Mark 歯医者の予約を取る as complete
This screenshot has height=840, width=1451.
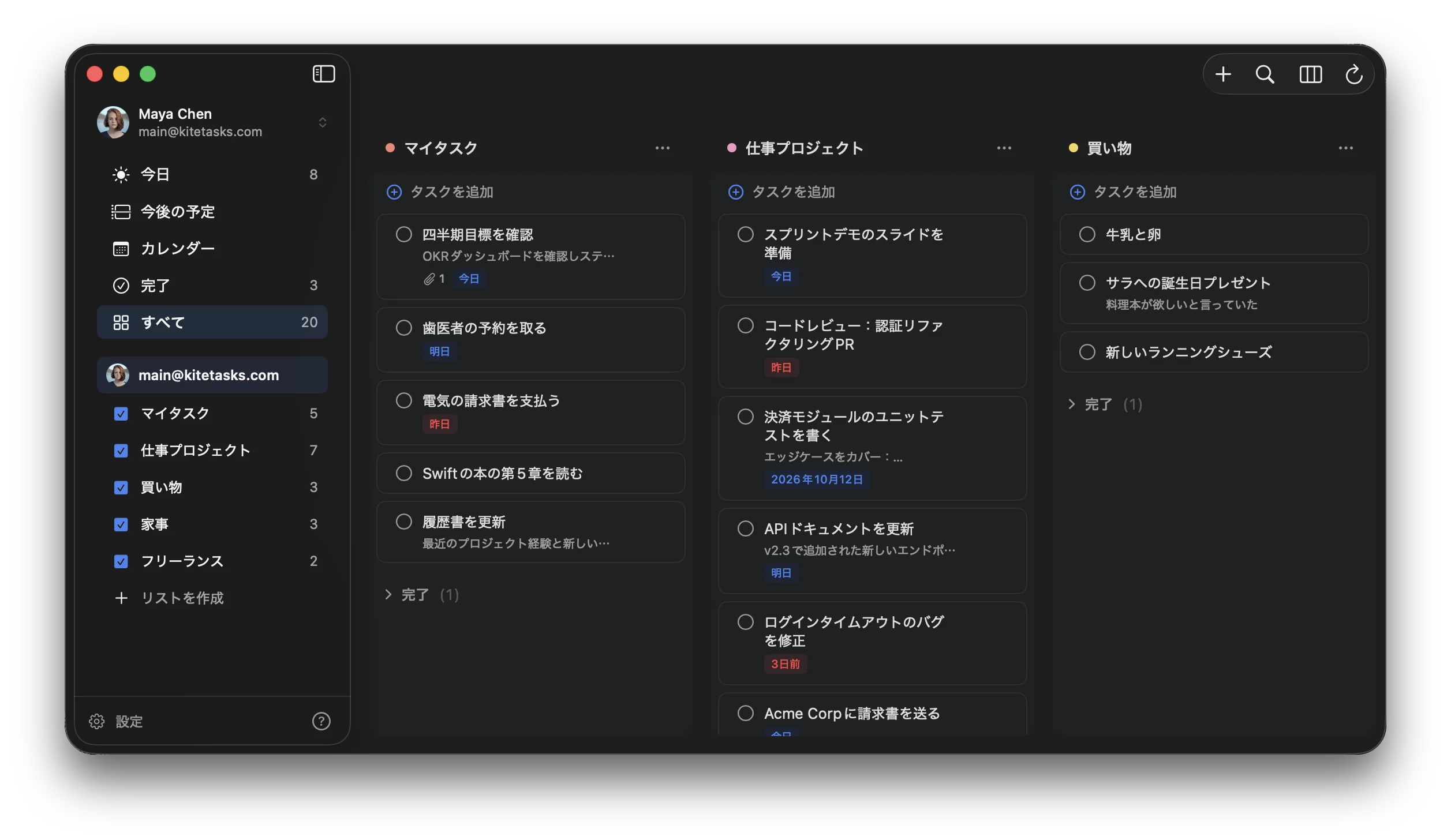pyautogui.click(x=404, y=328)
